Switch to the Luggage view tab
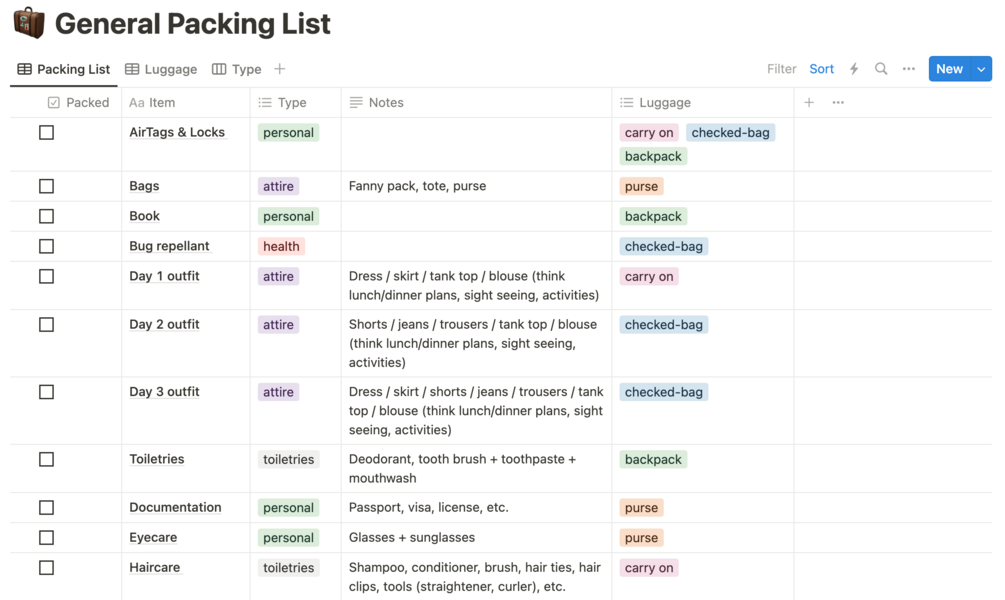Viewport: 1005px width, 600px height. (x=161, y=69)
